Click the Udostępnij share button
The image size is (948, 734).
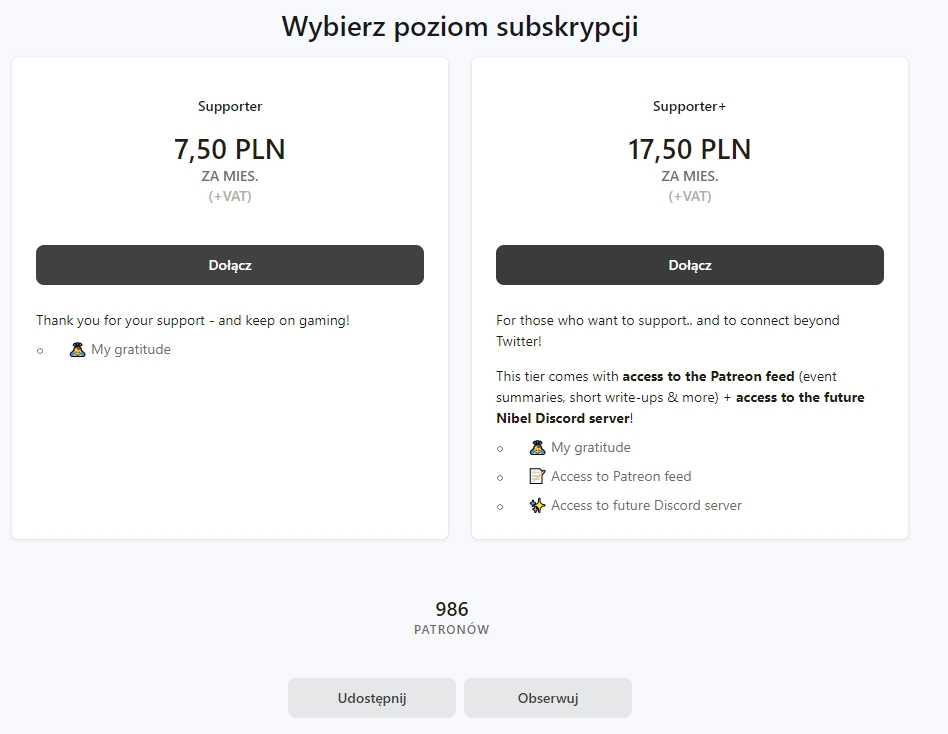(x=372, y=698)
